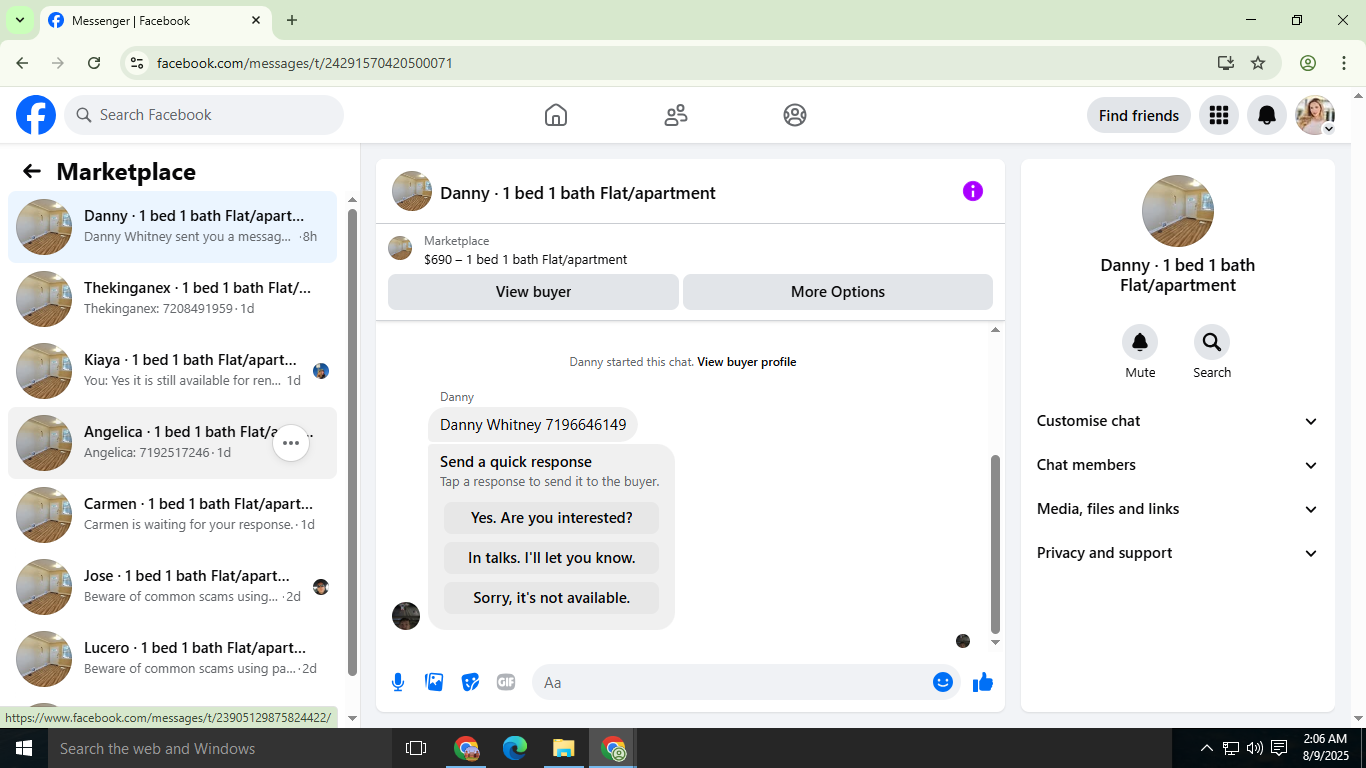This screenshot has height=768, width=1366.
Task: Open the Windows Start menu
Action: click(x=23, y=748)
